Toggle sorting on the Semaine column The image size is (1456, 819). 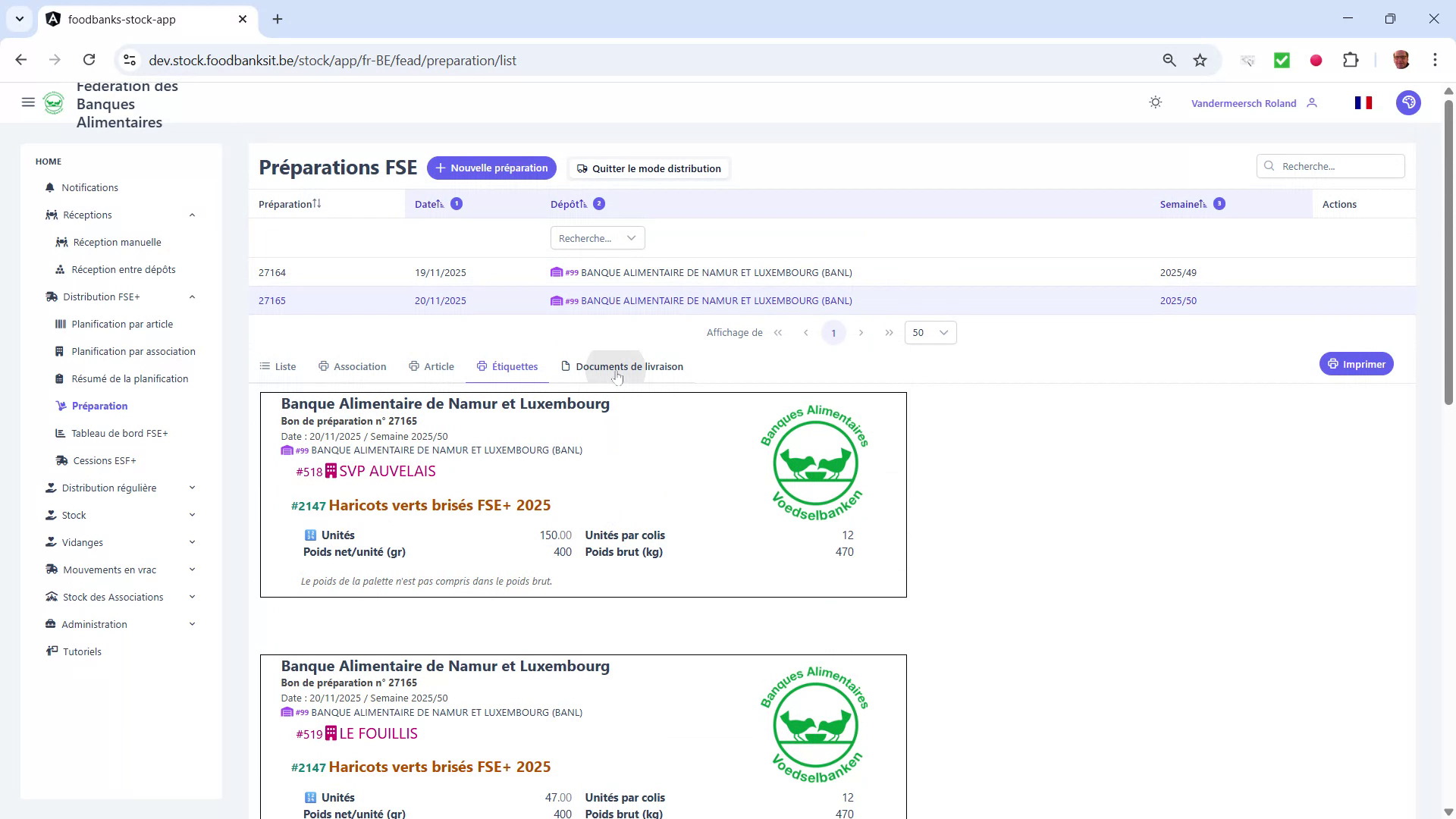tap(1202, 203)
